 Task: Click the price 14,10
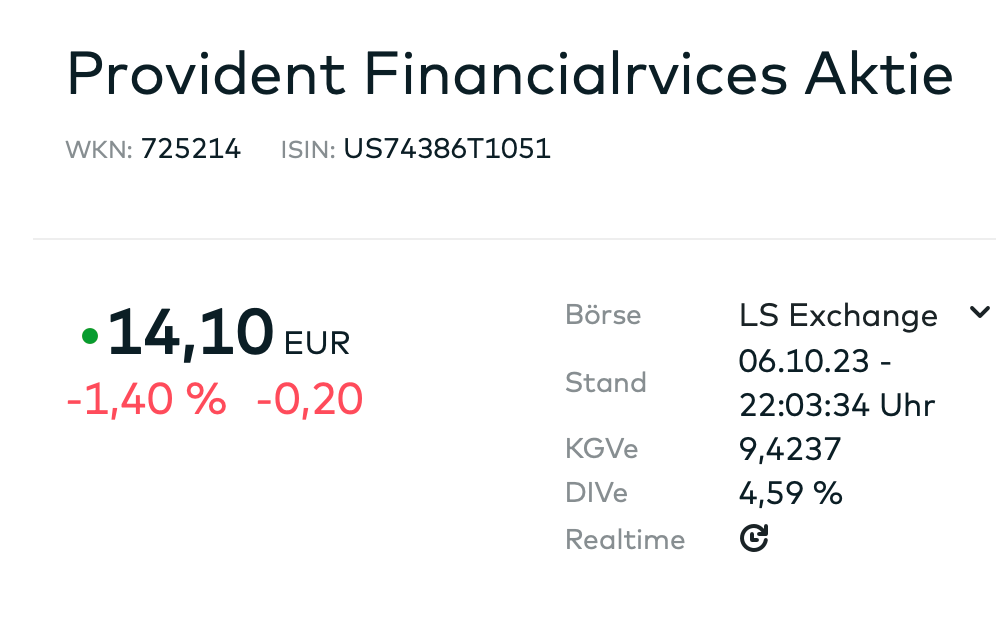coord(191,332)
